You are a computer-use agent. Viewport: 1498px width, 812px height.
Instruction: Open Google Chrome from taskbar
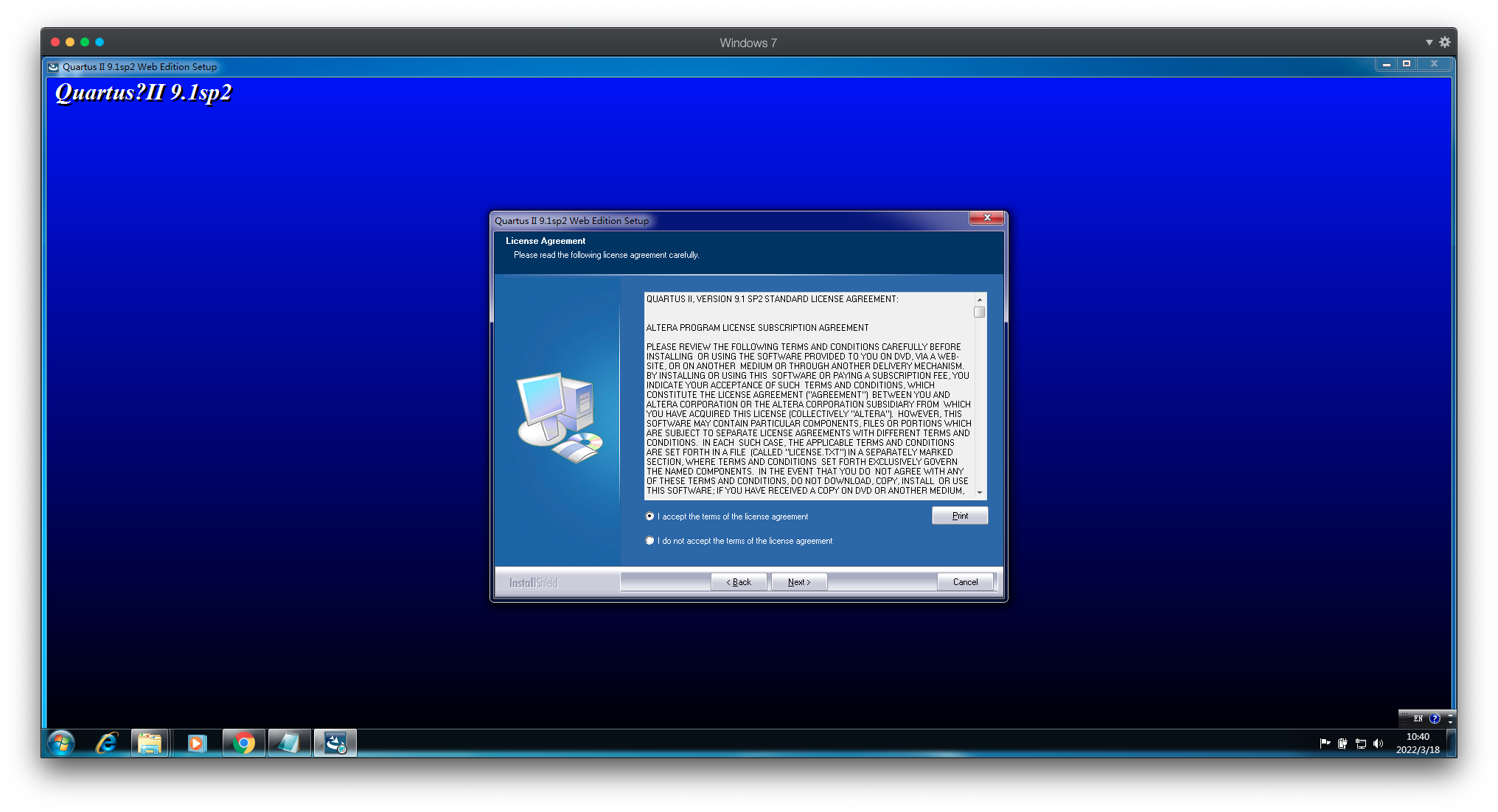click(x=244, y=743)
